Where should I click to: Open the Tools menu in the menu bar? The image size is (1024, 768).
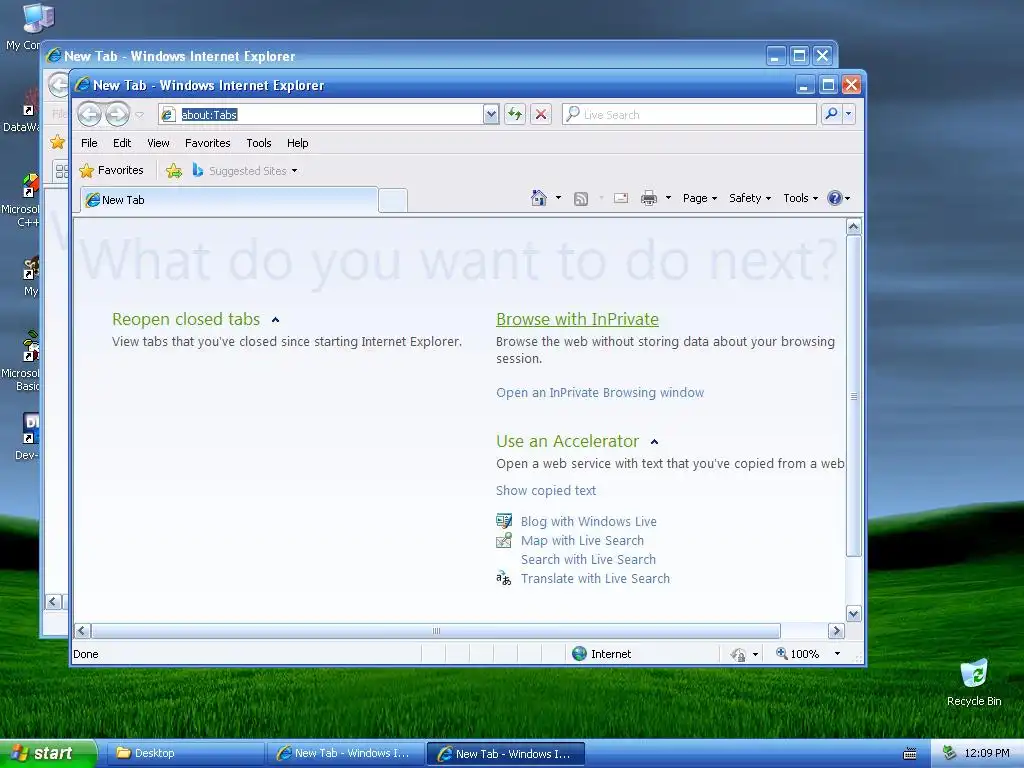(x=259, y=143)
